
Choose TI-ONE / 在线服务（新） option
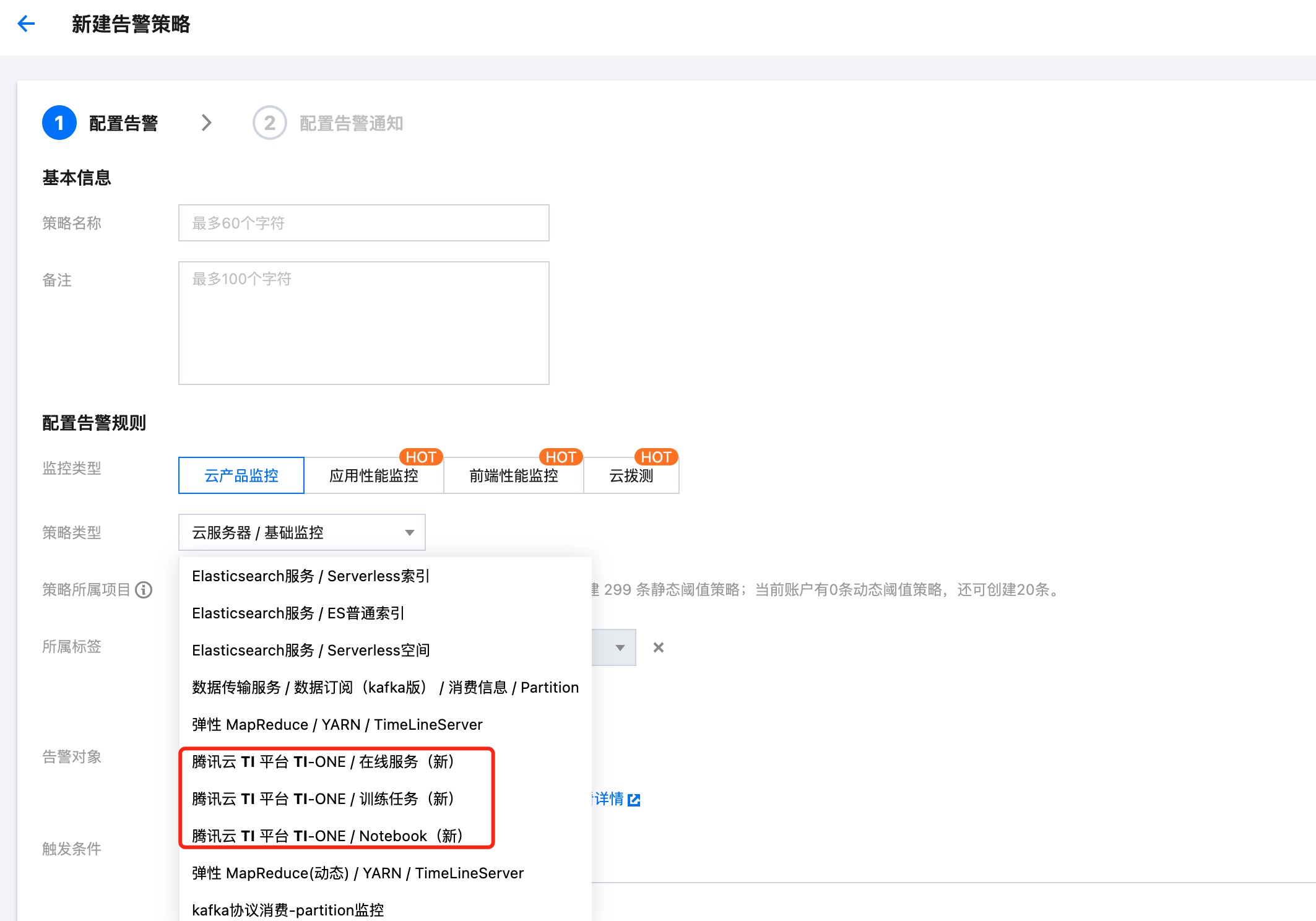click(x=323, y=762)
